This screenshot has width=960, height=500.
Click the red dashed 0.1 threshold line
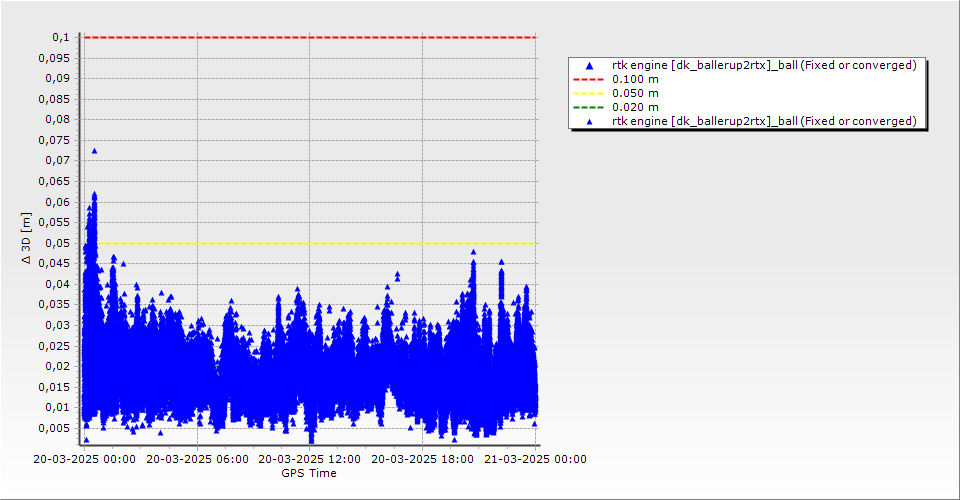(310, 37)
